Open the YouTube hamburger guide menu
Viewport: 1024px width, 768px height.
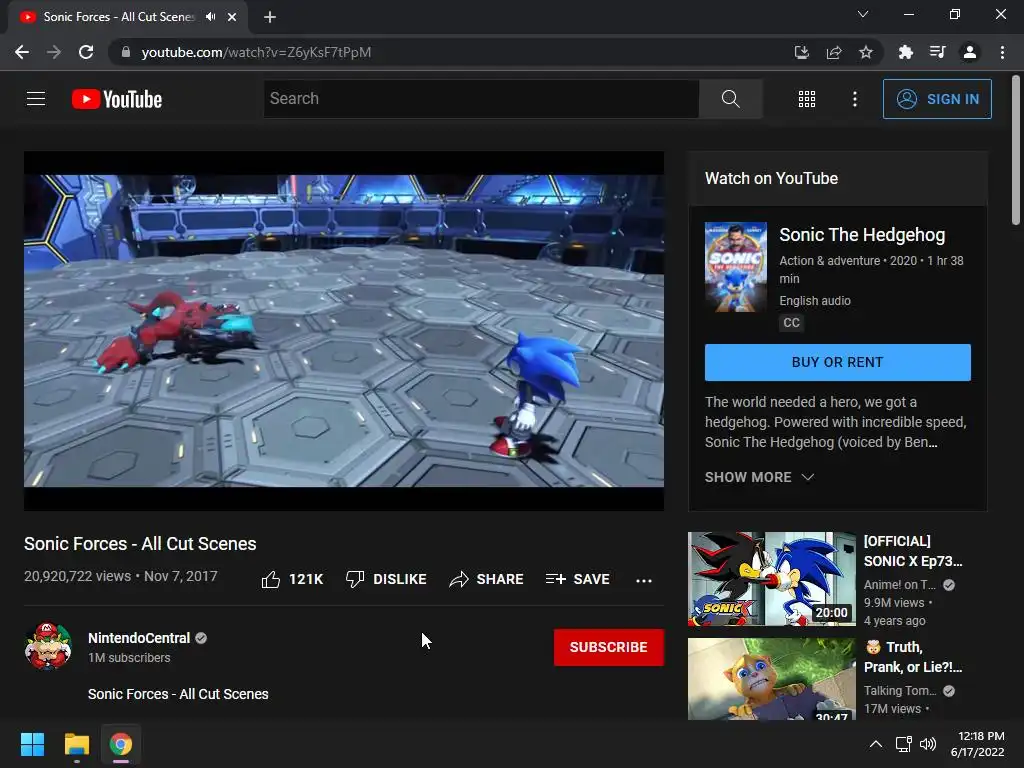coord(36,99)
